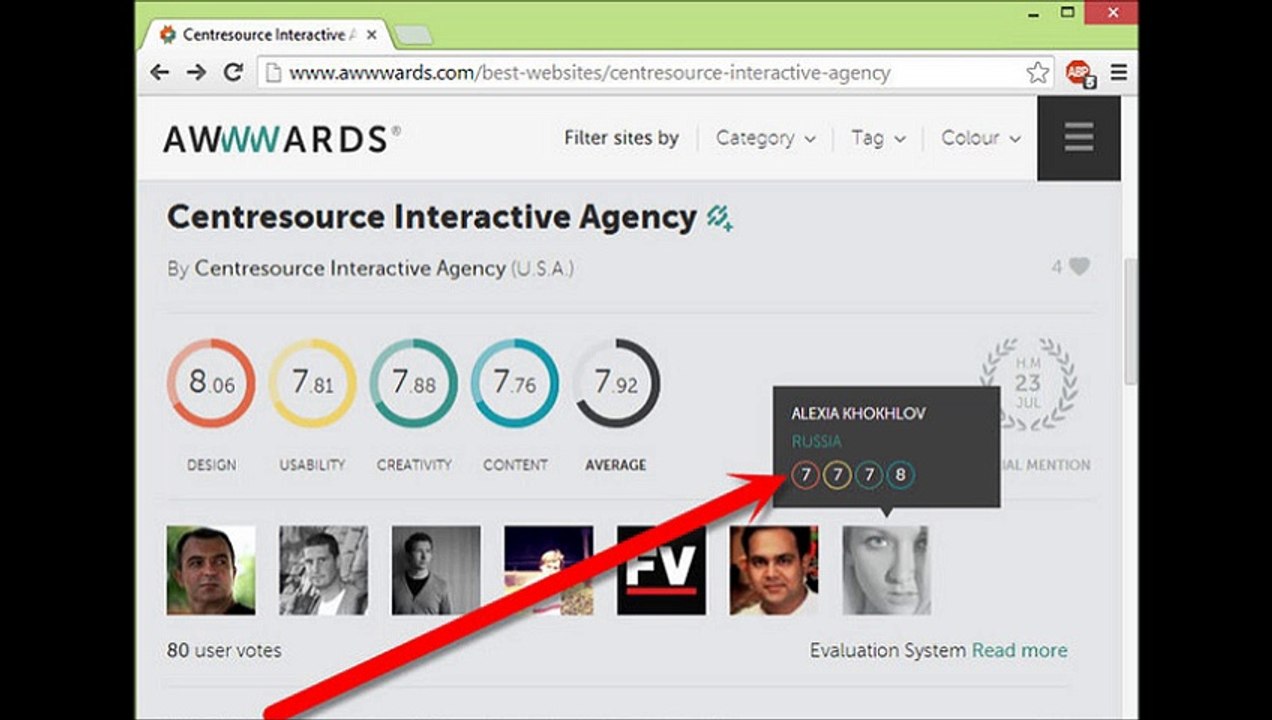Open fourth jury avatar with purple lights

coord(549,570)
